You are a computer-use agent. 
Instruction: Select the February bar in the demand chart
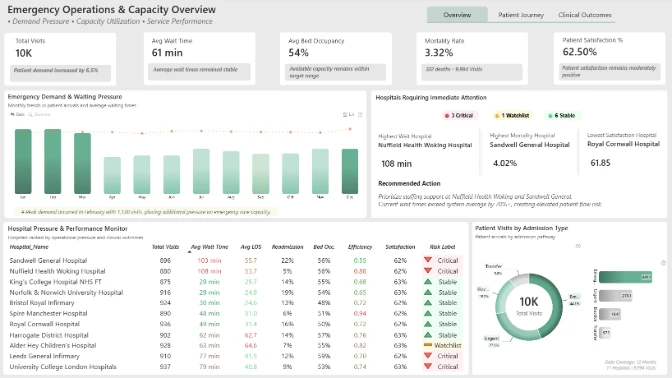tap(53, 162)
